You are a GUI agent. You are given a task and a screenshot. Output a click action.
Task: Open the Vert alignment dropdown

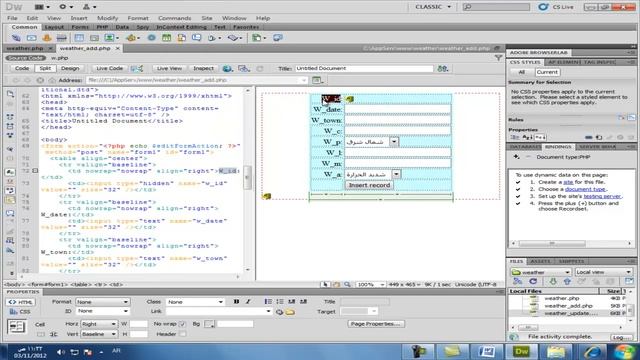99,334
